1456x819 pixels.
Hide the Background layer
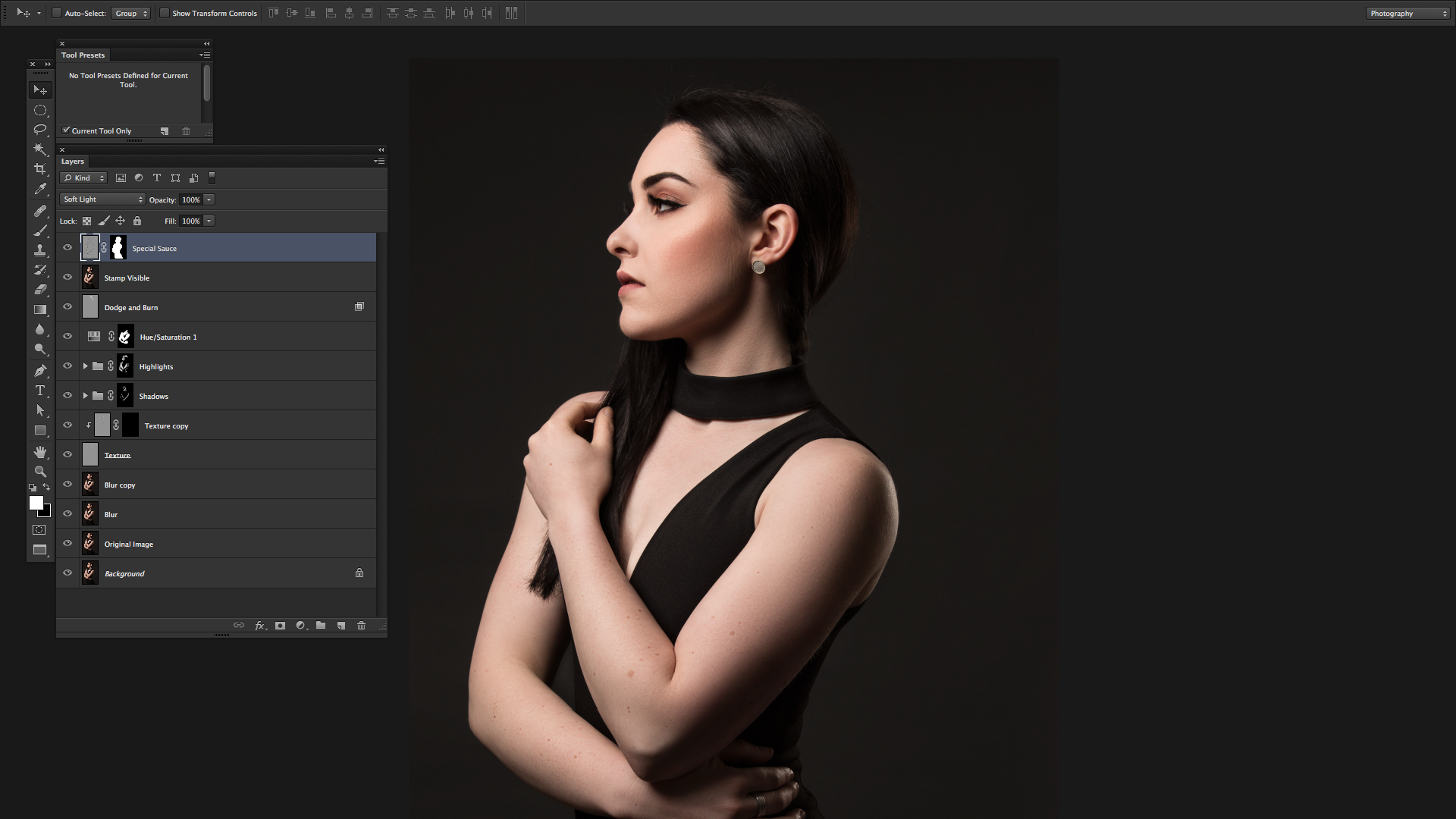pyautogui.click(x=67, y=573)
